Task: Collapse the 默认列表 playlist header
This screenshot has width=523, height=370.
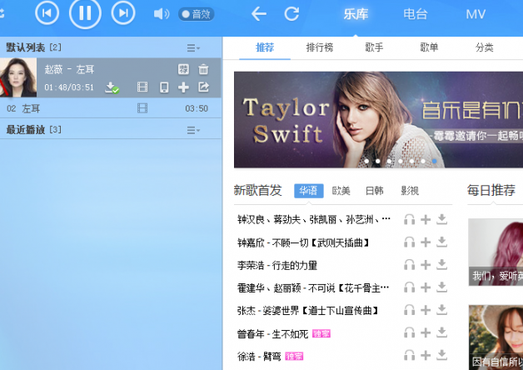Action: click(34, 47)
